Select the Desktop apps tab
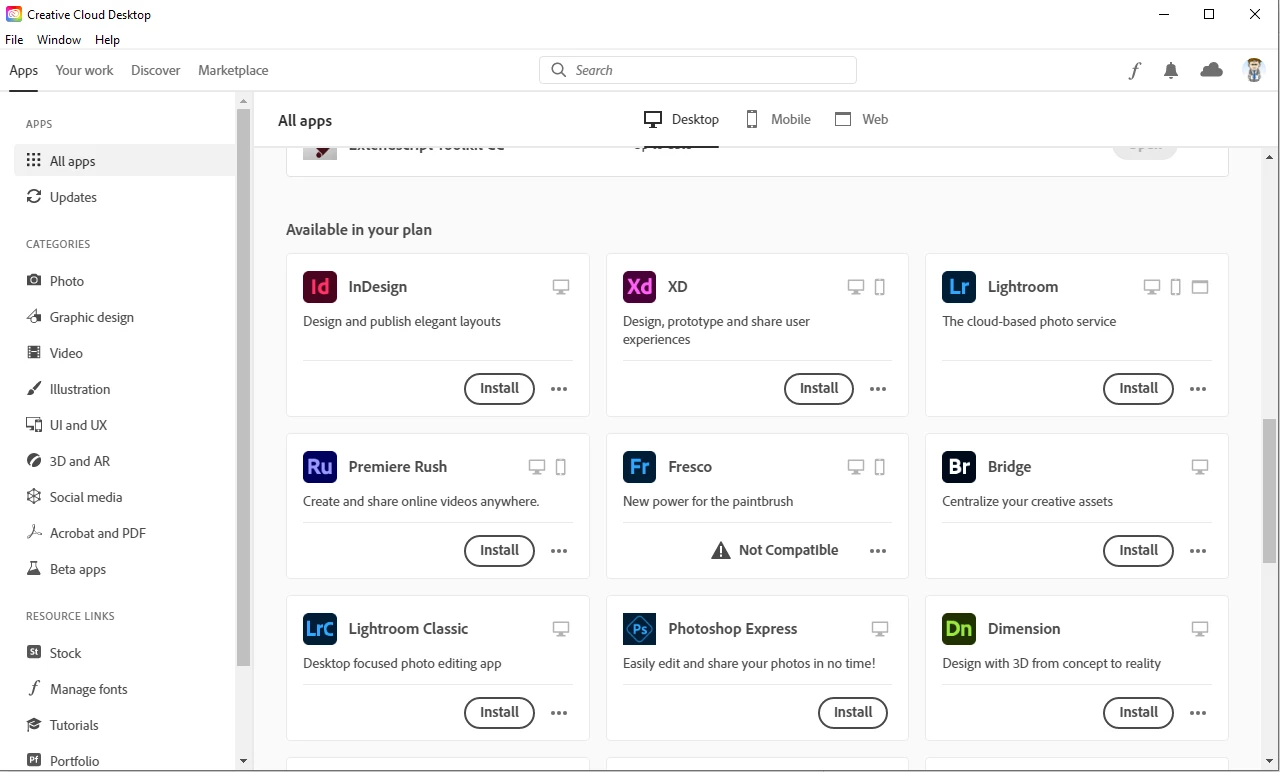Screen dimensions: 1280x772 tap(681, 119)
